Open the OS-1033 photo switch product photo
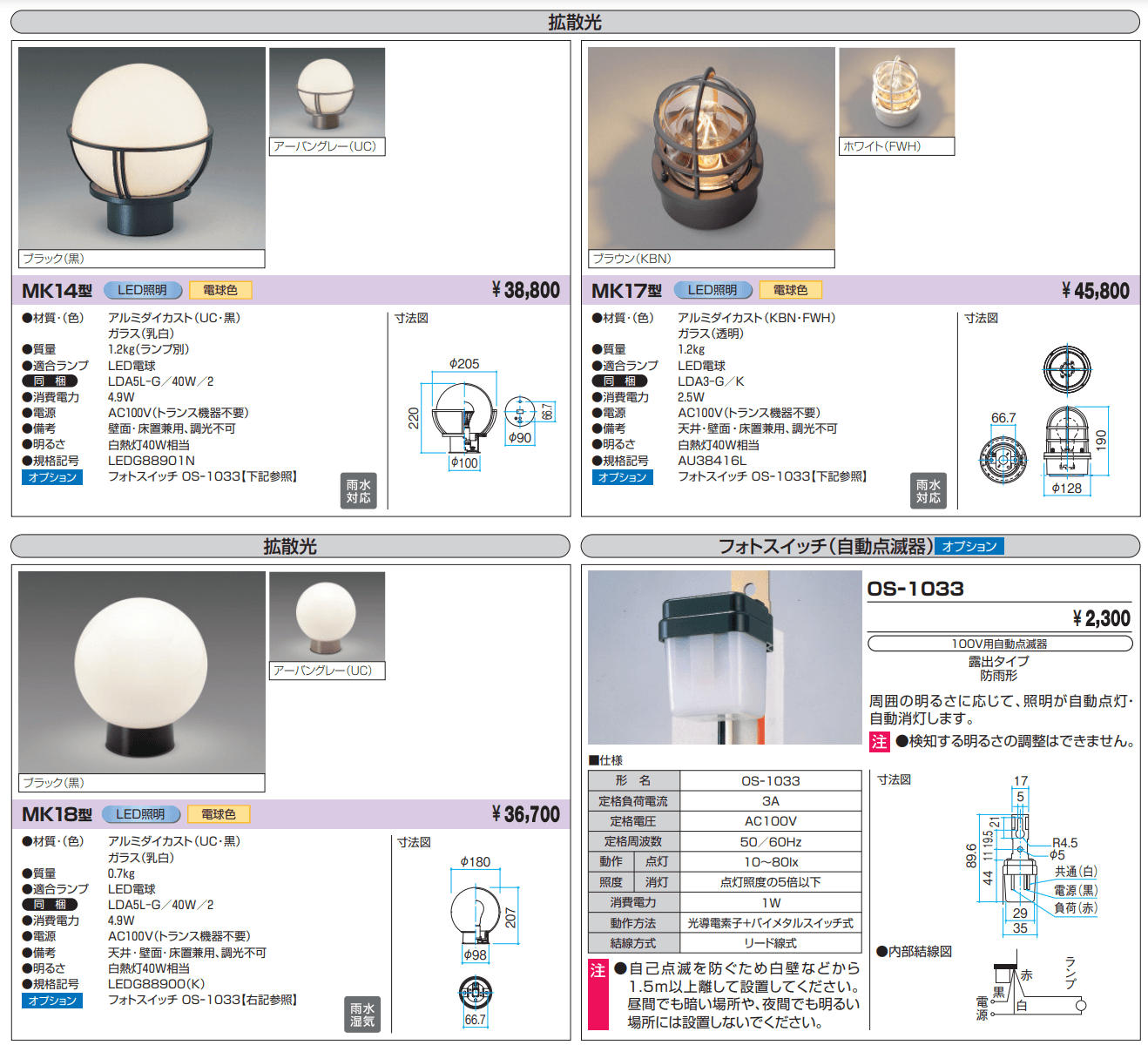 (x=725, y=657)
